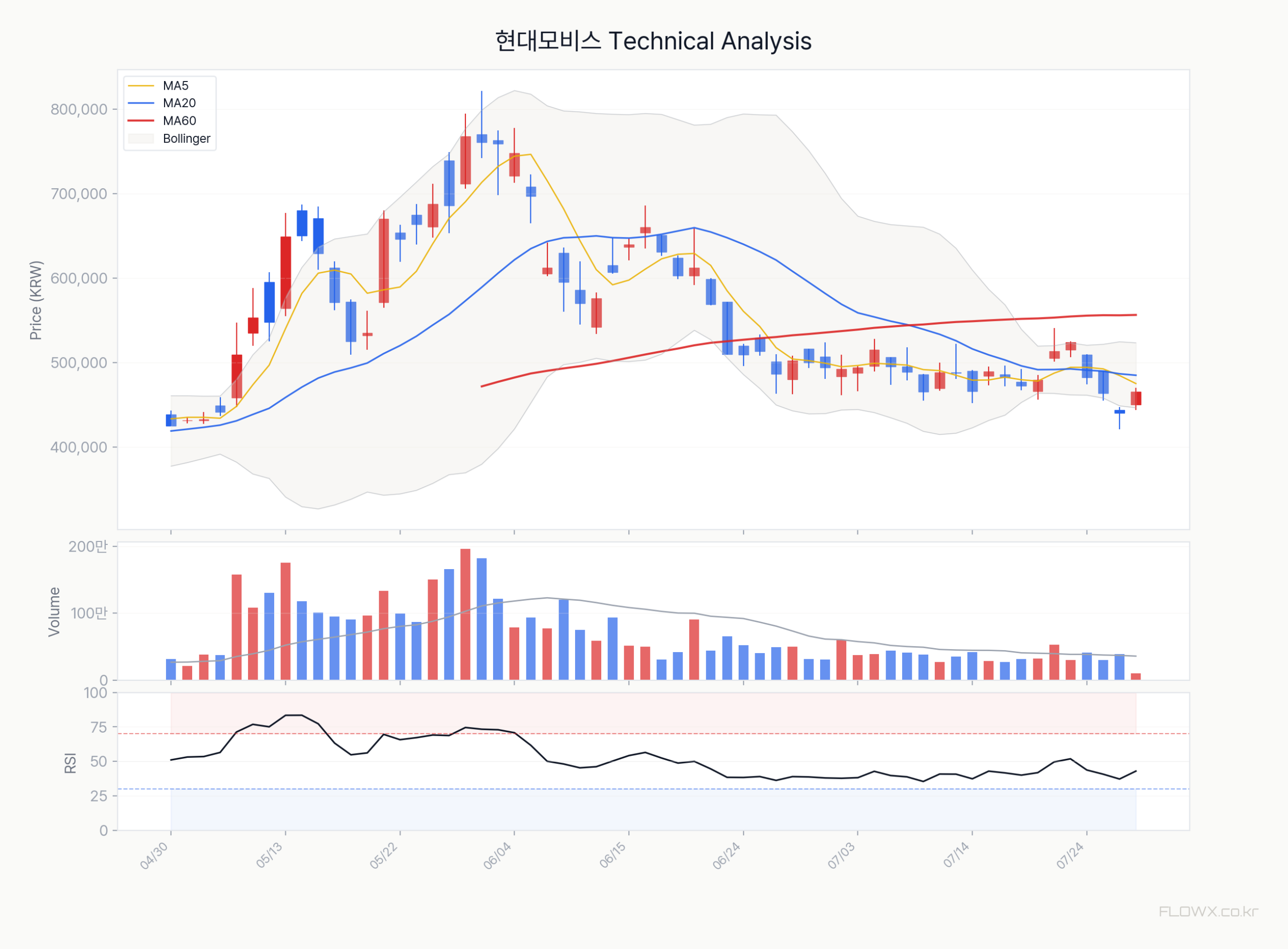Click the 500,000 price axis tick label

[78, 362]
